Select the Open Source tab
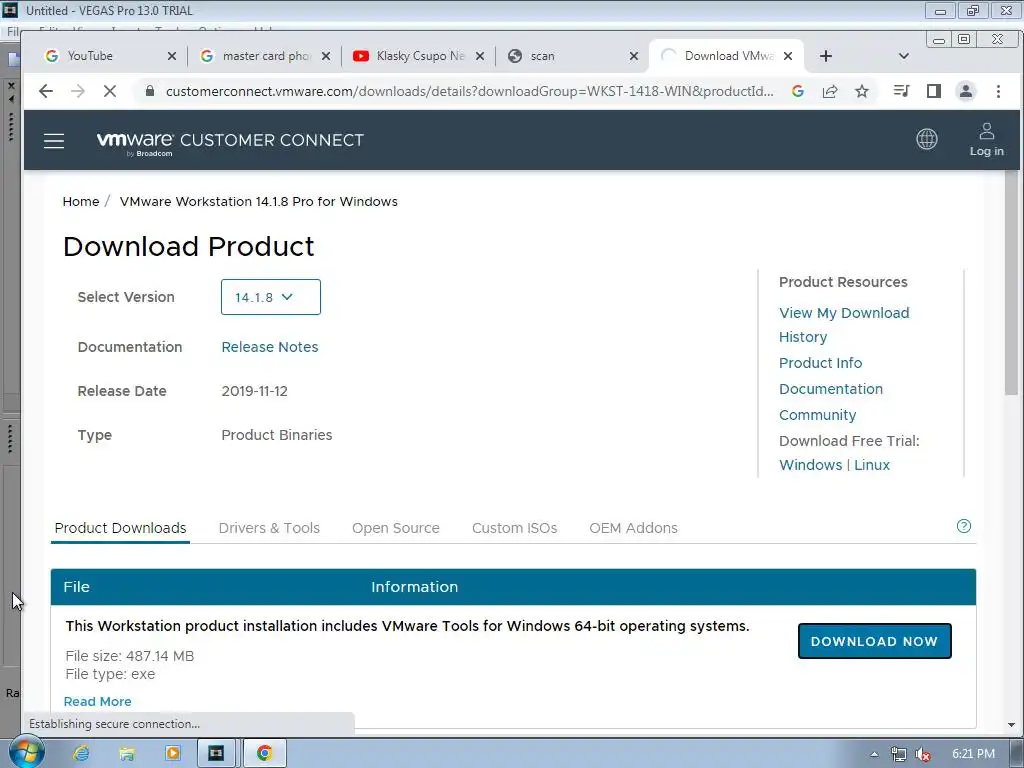The width and height of the screenshot is (1024, 768). [396, 528]
